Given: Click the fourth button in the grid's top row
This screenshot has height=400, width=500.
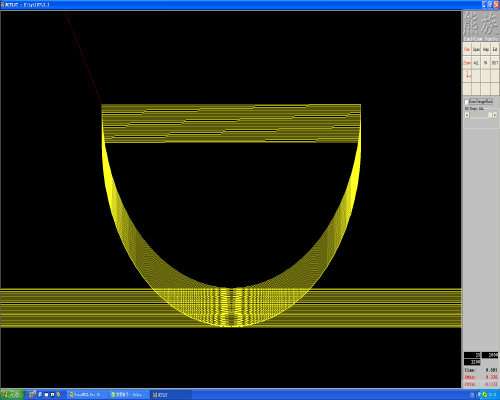Looking at the screenshot, I should [494, 49].
